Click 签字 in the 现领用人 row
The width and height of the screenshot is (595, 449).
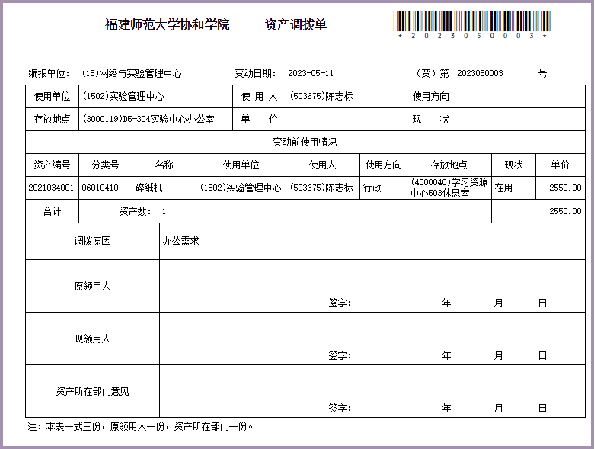(339, 356)
